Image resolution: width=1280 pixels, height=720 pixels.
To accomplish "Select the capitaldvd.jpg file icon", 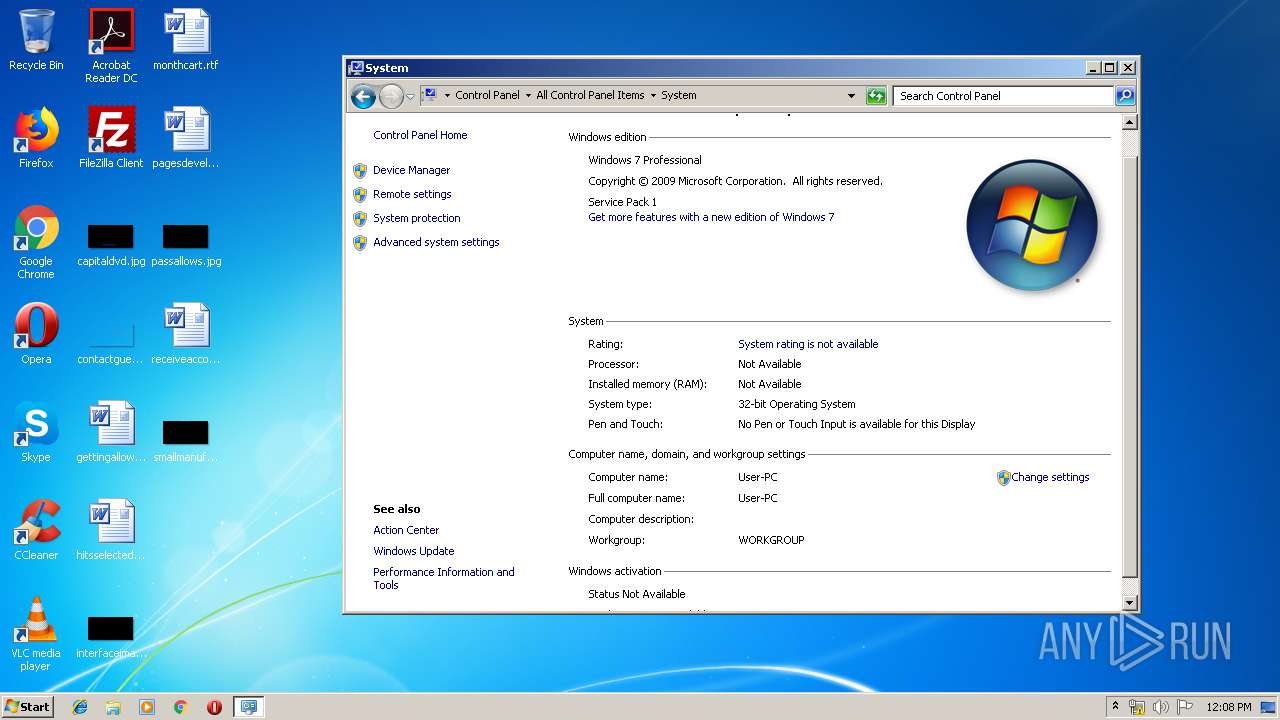I will [111, 246].
